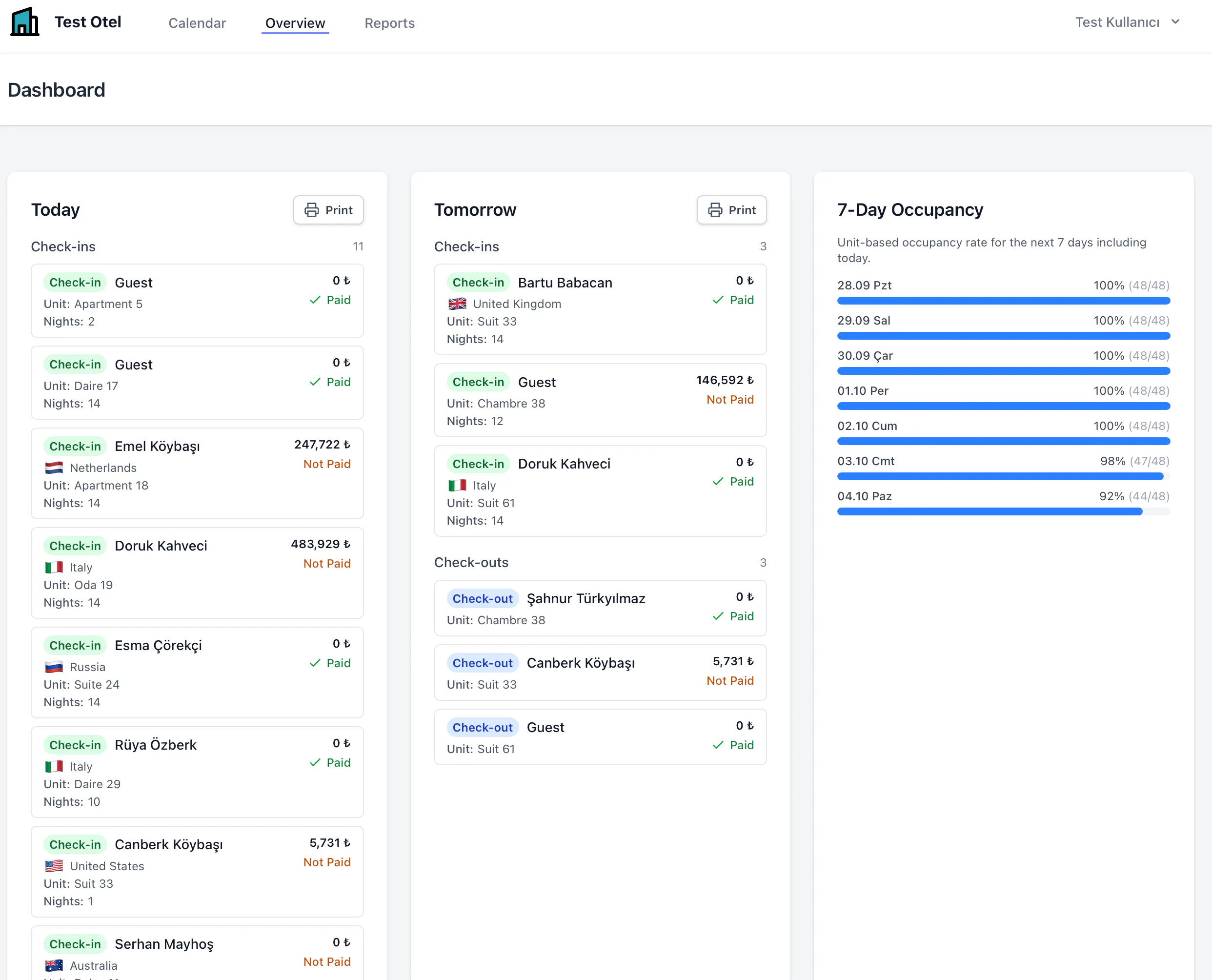1212x980 pixels.
Task: Click the Italy flag under Rüya Özberk
Action: pos(54,767)
